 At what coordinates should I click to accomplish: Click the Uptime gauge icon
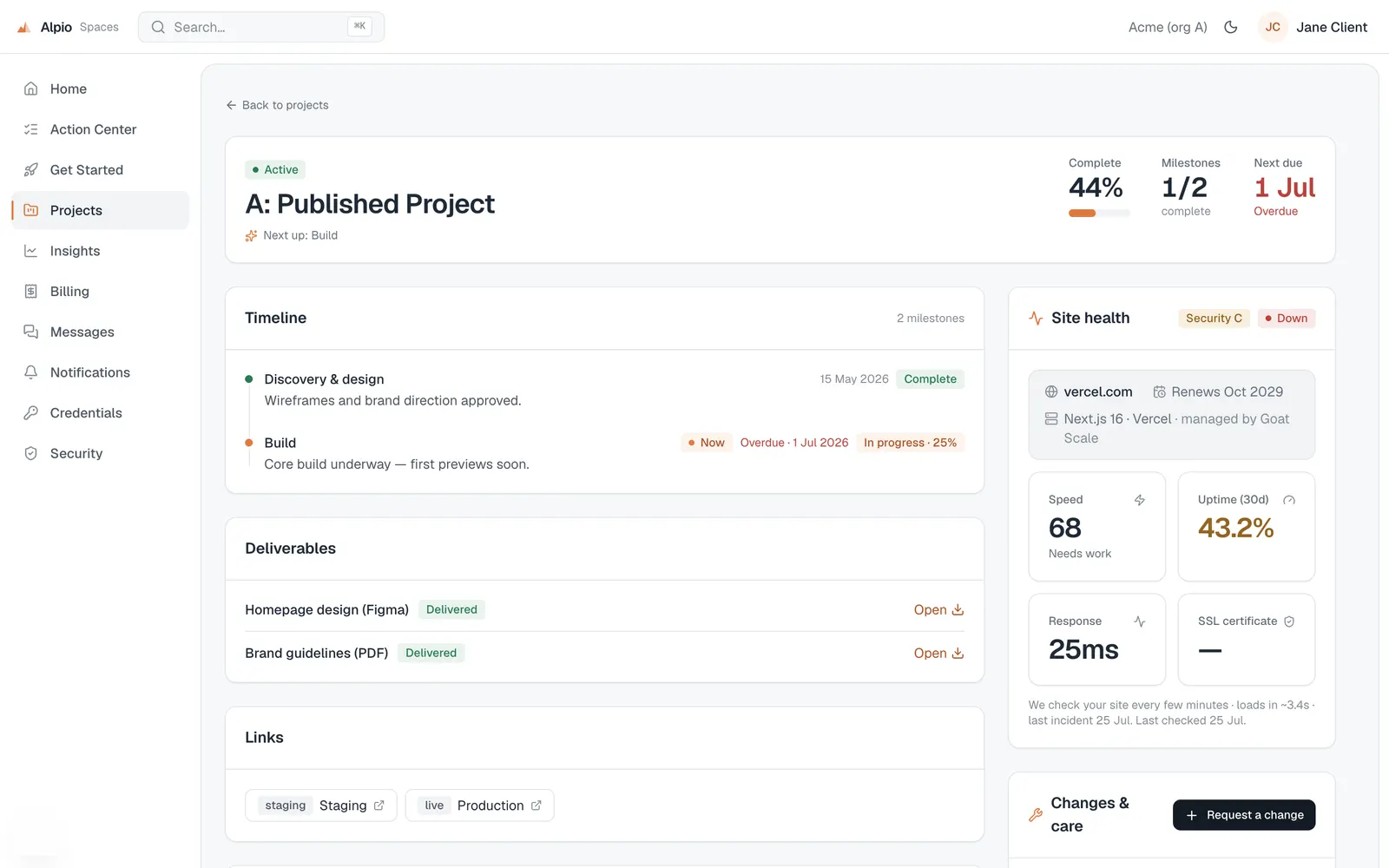pyautogui.click(x=1289, y=500)
